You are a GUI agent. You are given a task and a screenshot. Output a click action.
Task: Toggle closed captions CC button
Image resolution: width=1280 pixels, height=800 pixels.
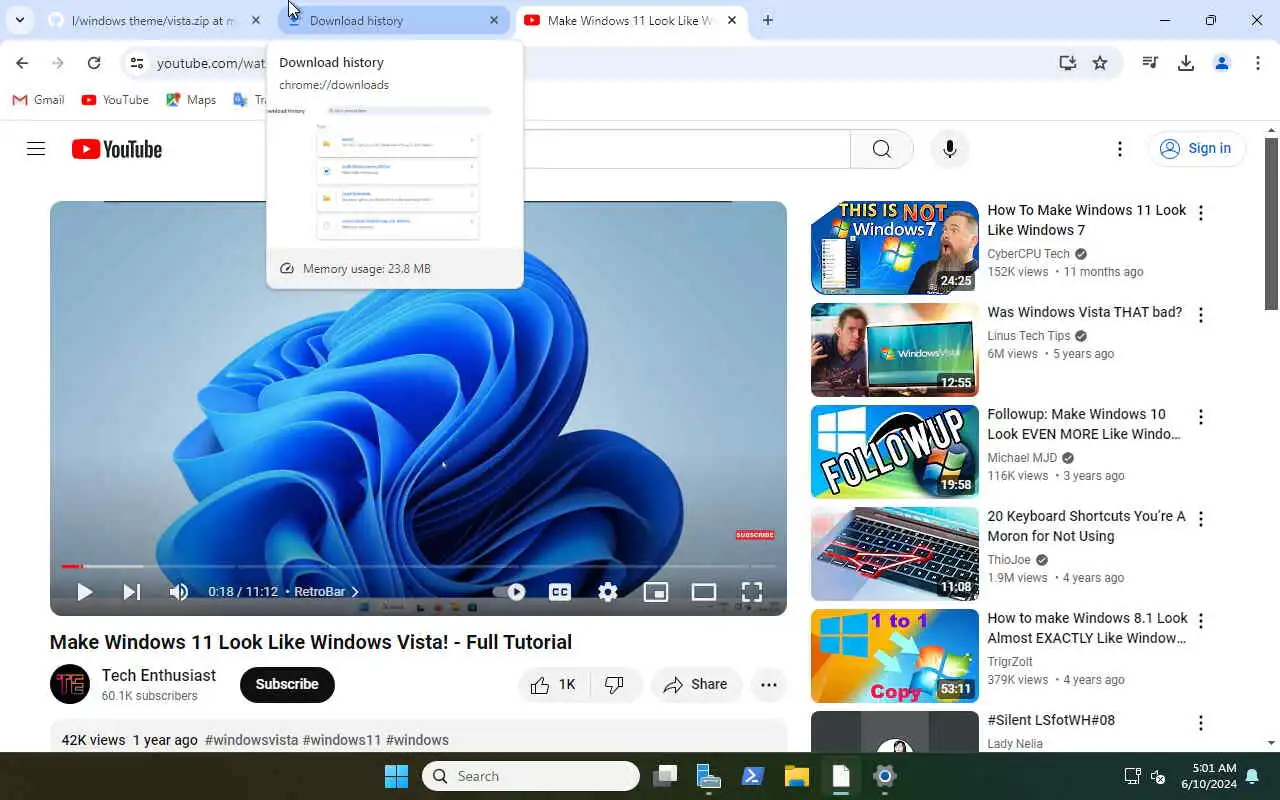(x=560, y=592)
